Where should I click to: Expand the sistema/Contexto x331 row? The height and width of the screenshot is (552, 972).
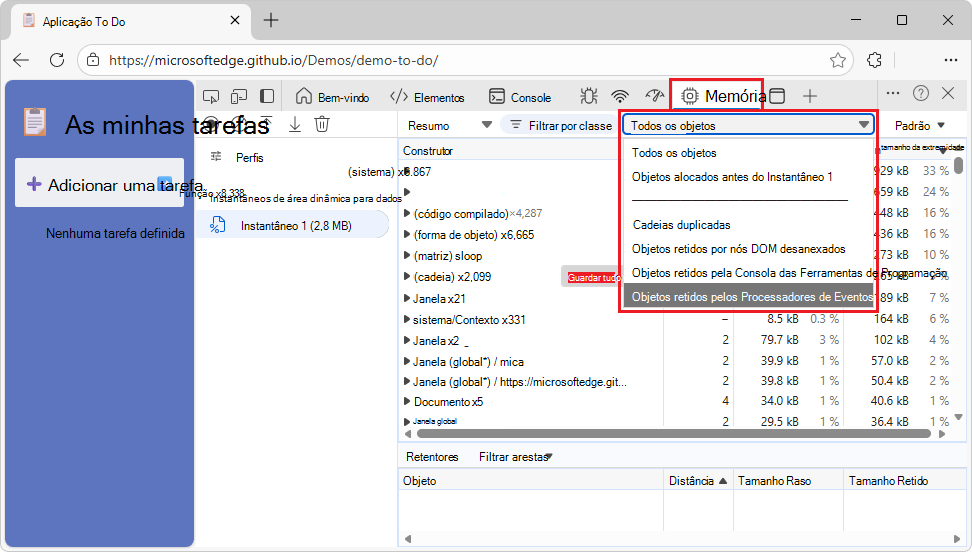(x=407, y=319)
